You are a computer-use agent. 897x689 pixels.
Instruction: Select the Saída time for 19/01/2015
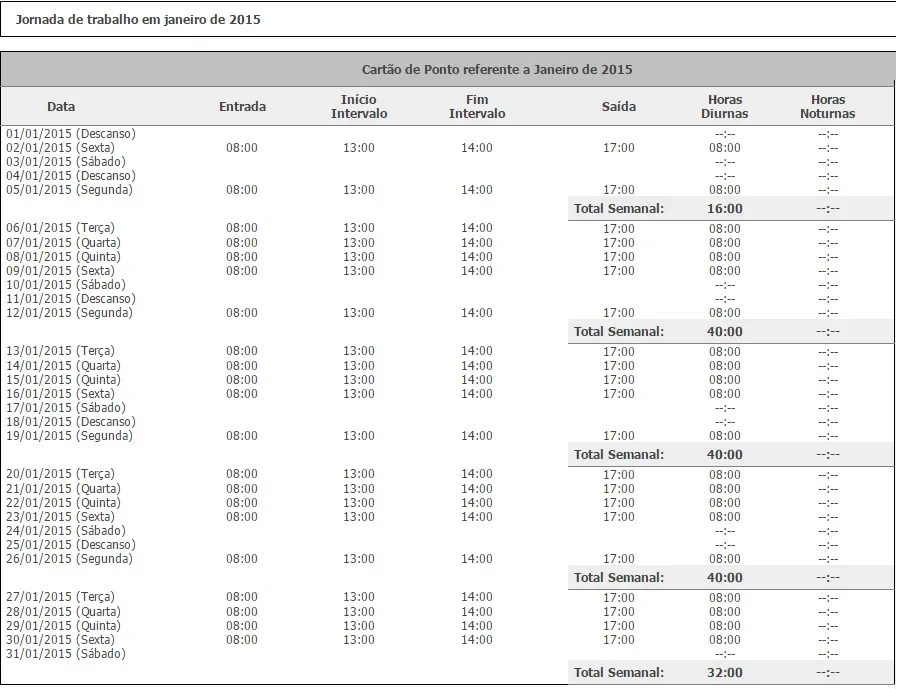click(619, 436)
